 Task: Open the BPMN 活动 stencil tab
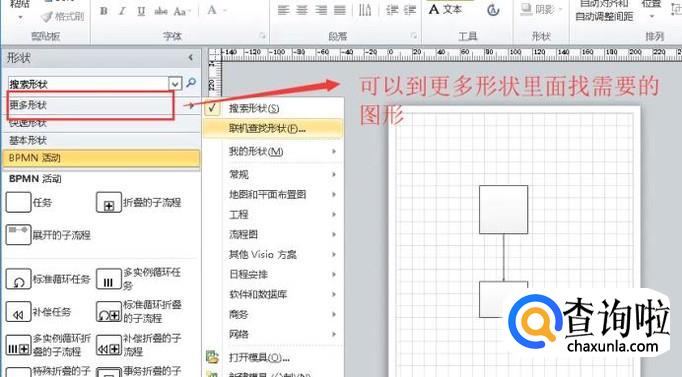click(x=101, y=158)
